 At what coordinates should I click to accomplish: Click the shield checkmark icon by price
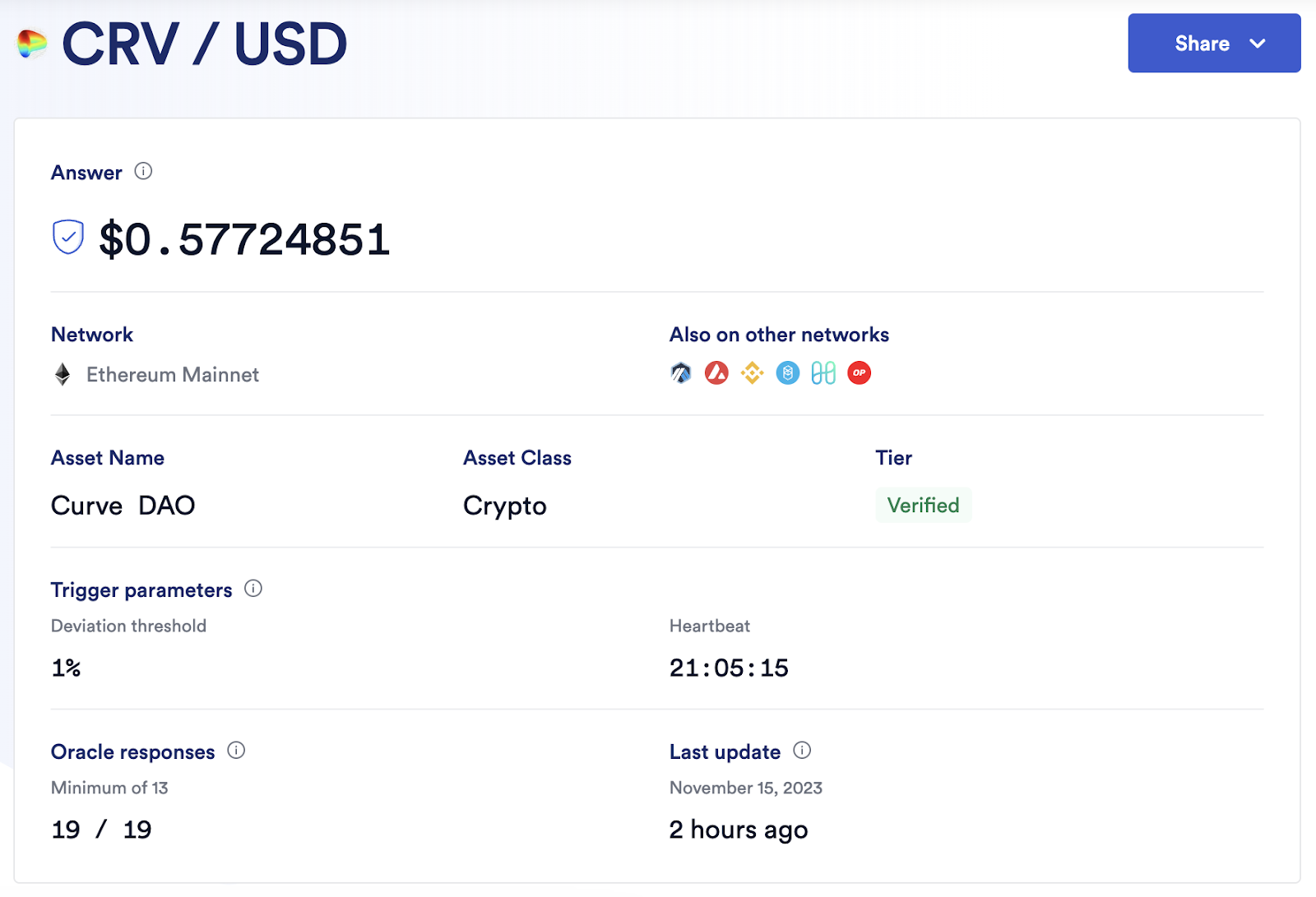pos(68,238)
